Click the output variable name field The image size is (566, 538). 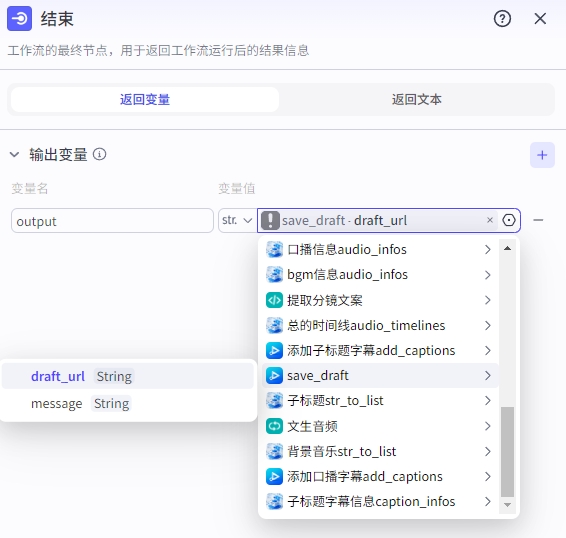pos(112,221)
